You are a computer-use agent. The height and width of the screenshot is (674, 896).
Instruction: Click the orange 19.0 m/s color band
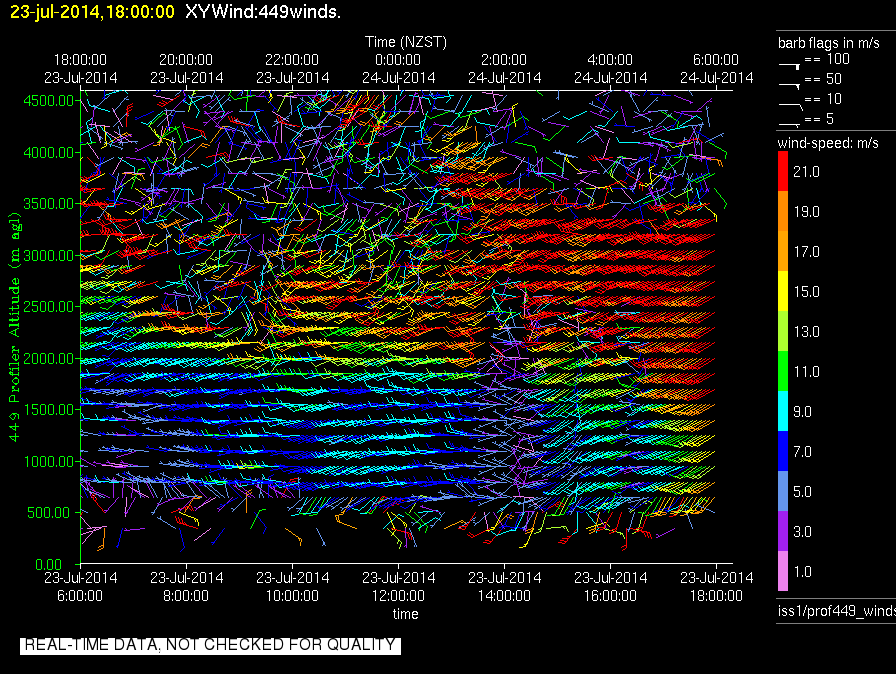(783, 211)
